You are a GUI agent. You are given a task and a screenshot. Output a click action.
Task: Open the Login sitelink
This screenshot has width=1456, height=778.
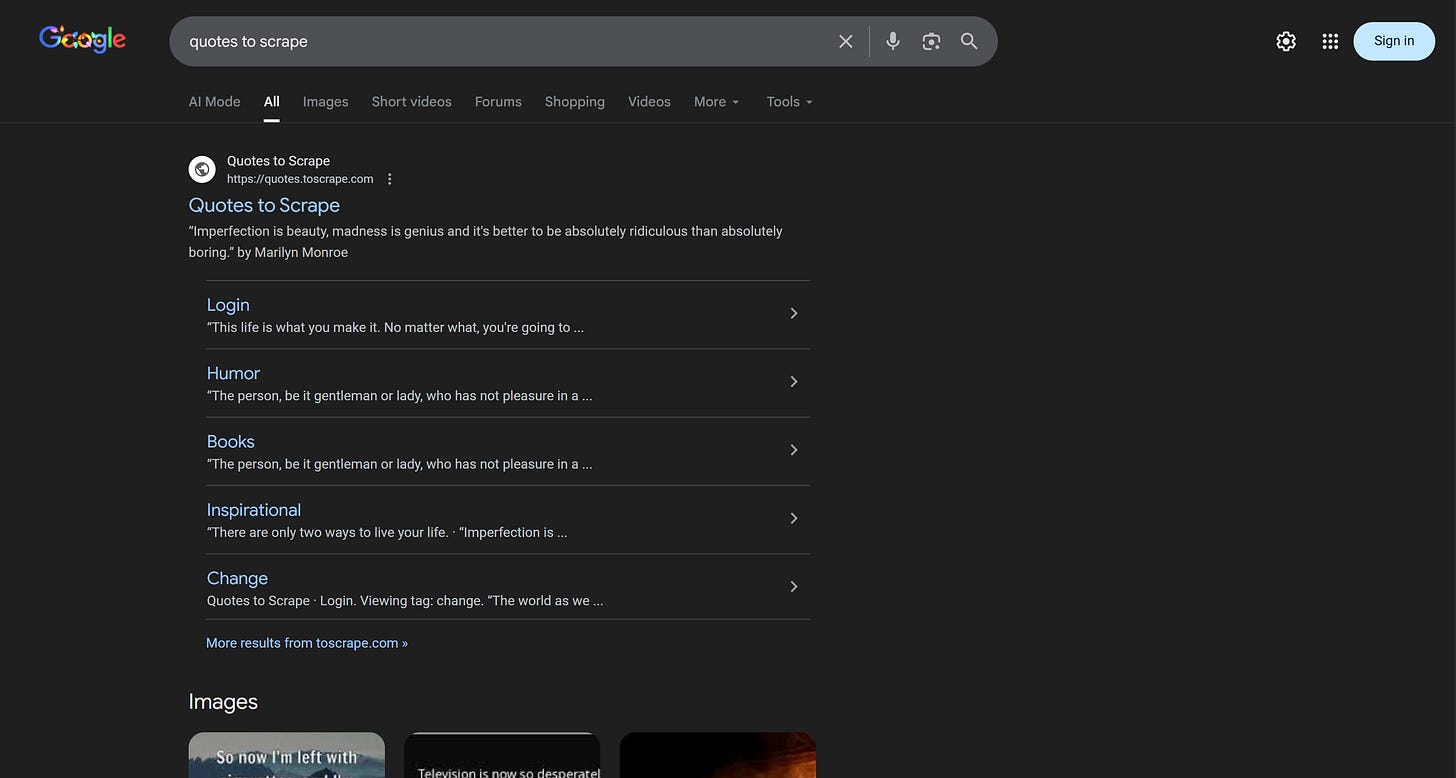click(x=228, y=305)
